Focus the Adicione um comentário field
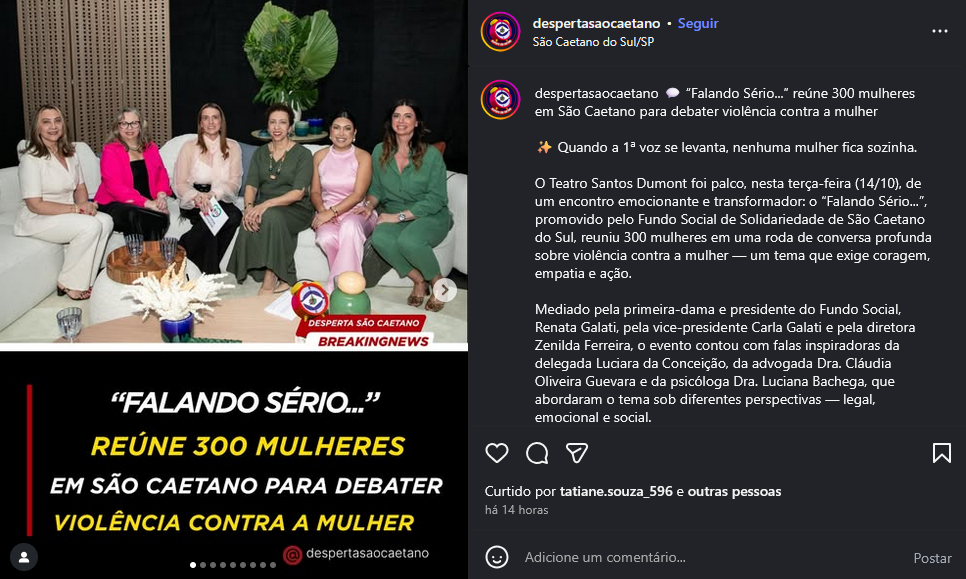The height and width of the screenshot is (579, 966). [x=708, y=557]
